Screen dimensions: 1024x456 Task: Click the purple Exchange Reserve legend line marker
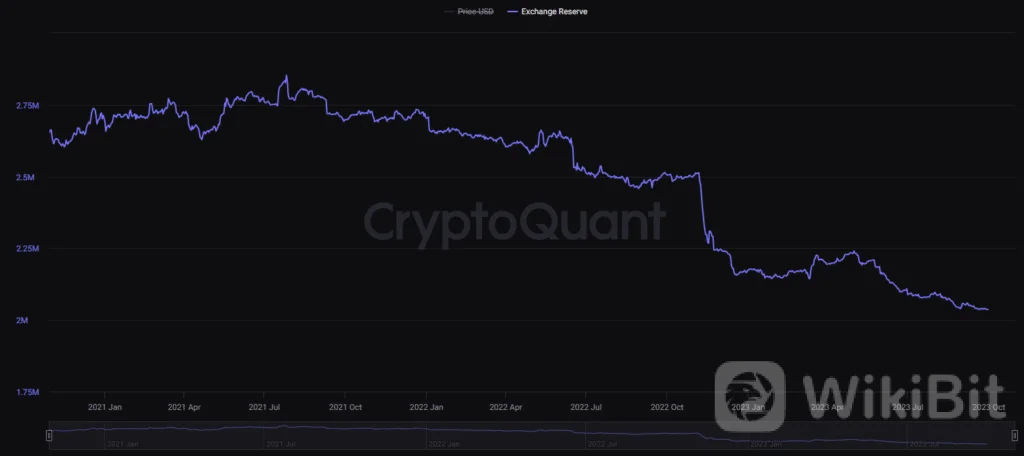[x=512, y=11]
